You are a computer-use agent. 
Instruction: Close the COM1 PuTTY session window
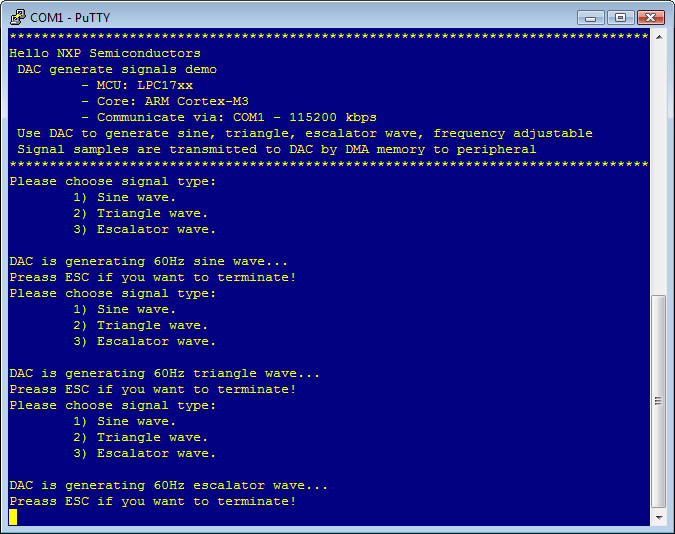coord(650,17)
